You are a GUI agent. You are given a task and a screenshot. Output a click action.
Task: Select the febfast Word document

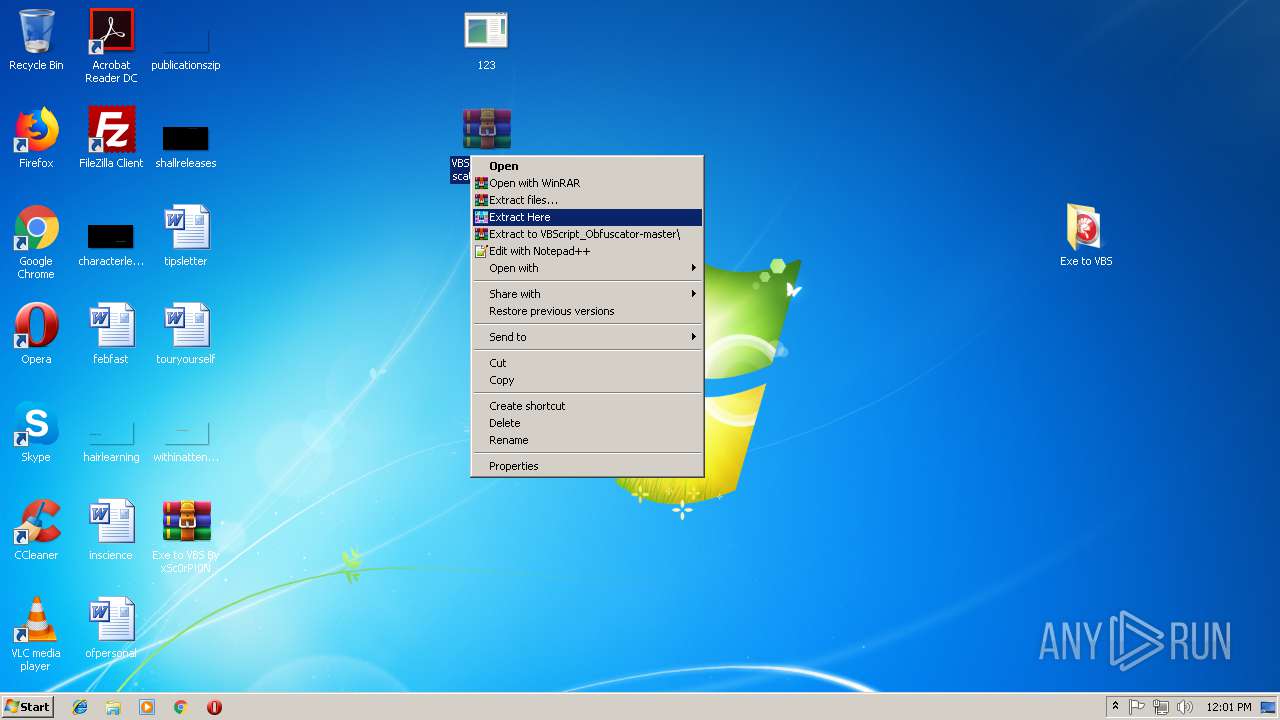click(x=111, y=334)
